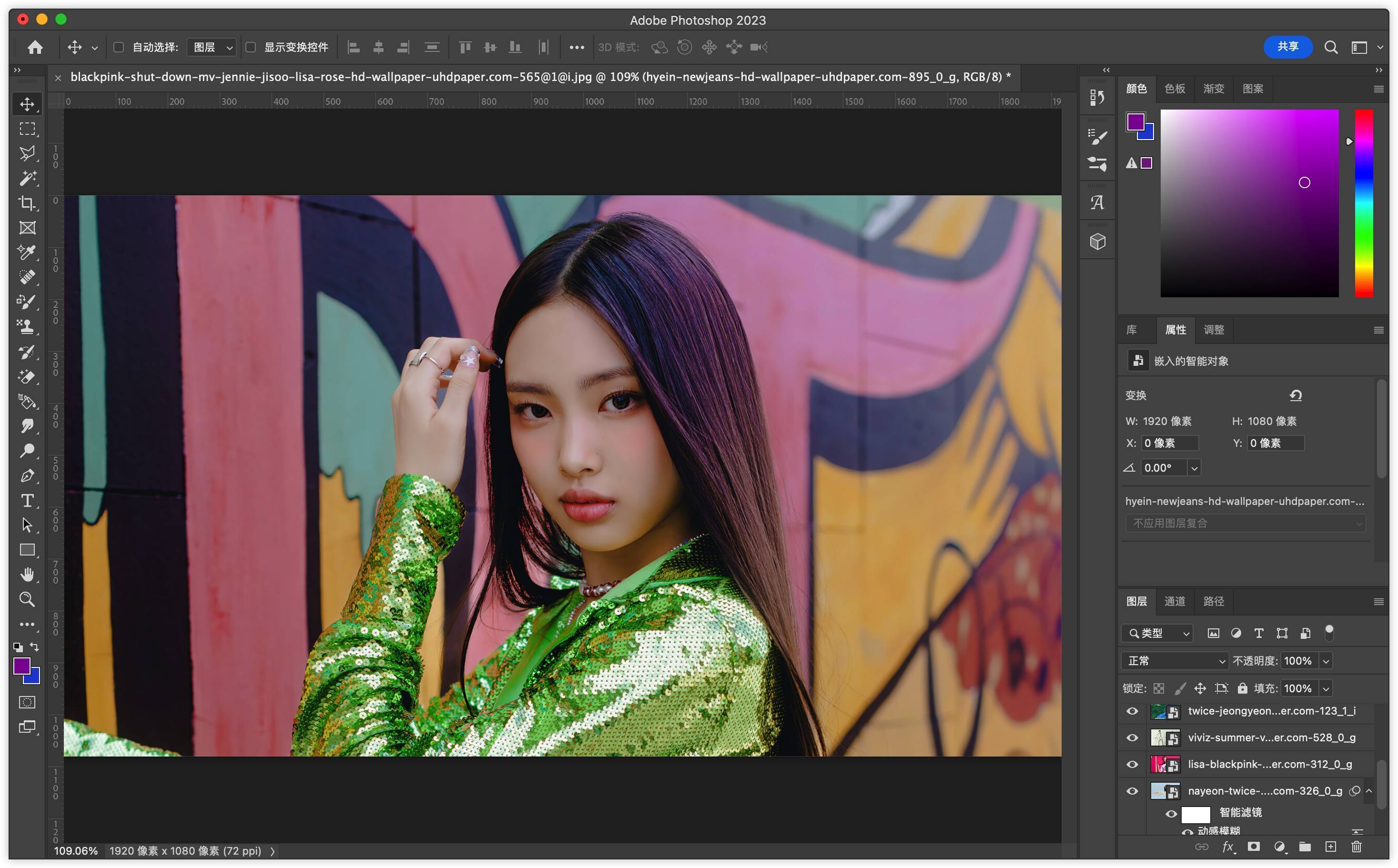Click the foreground color swatch in toolbox
The height and width of the screenshot is (868, 1398).
[x=21, y=666]
